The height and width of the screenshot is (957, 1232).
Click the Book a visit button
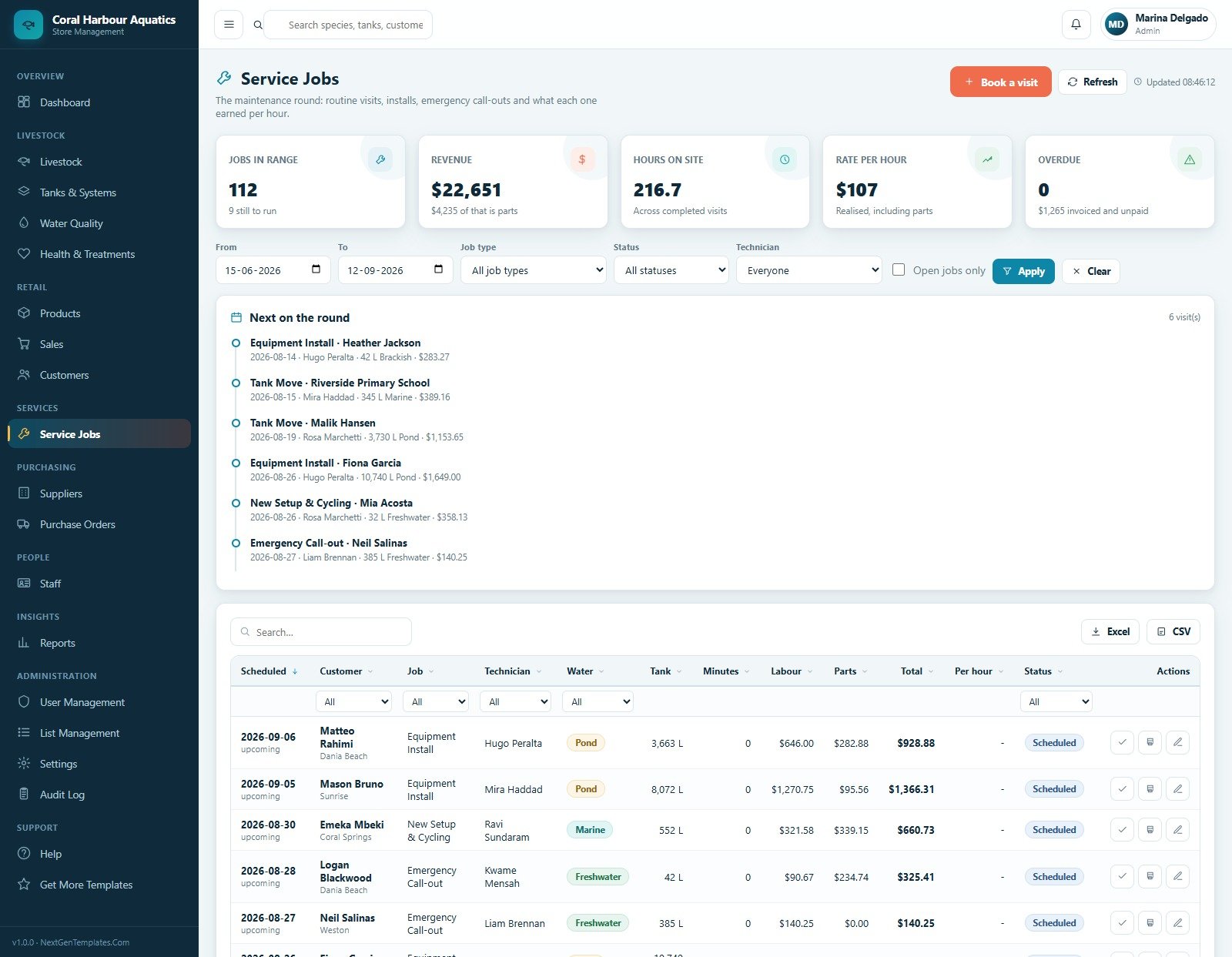point(1000,82)
